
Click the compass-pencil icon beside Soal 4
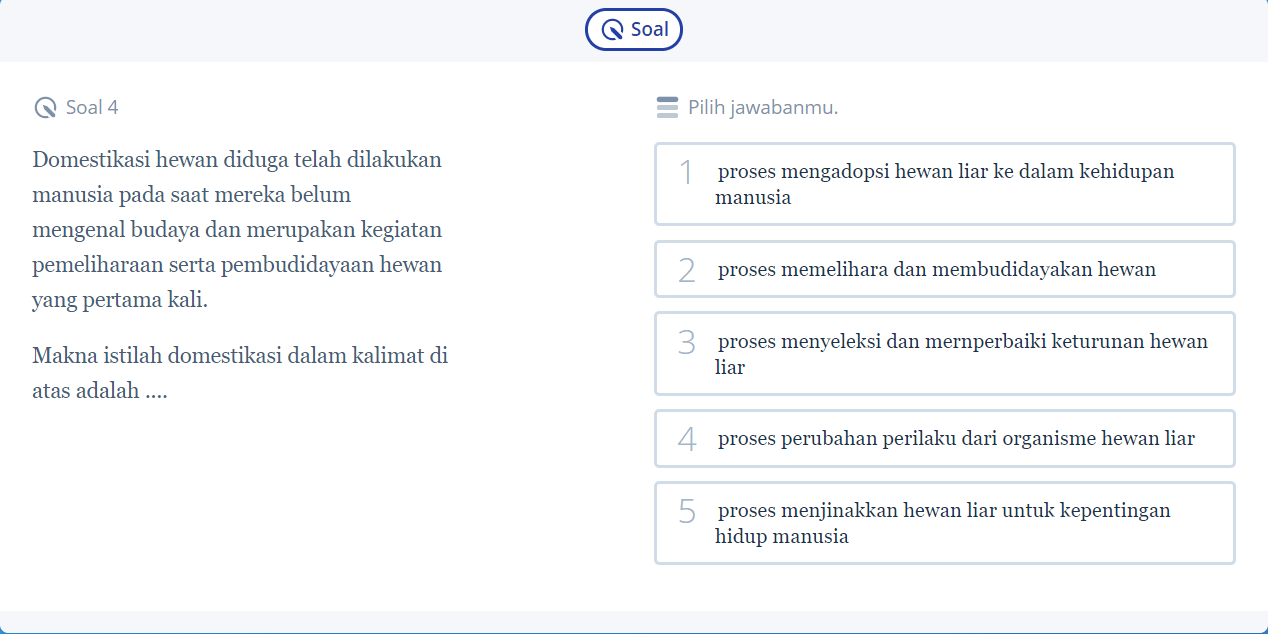coord(44,107)
